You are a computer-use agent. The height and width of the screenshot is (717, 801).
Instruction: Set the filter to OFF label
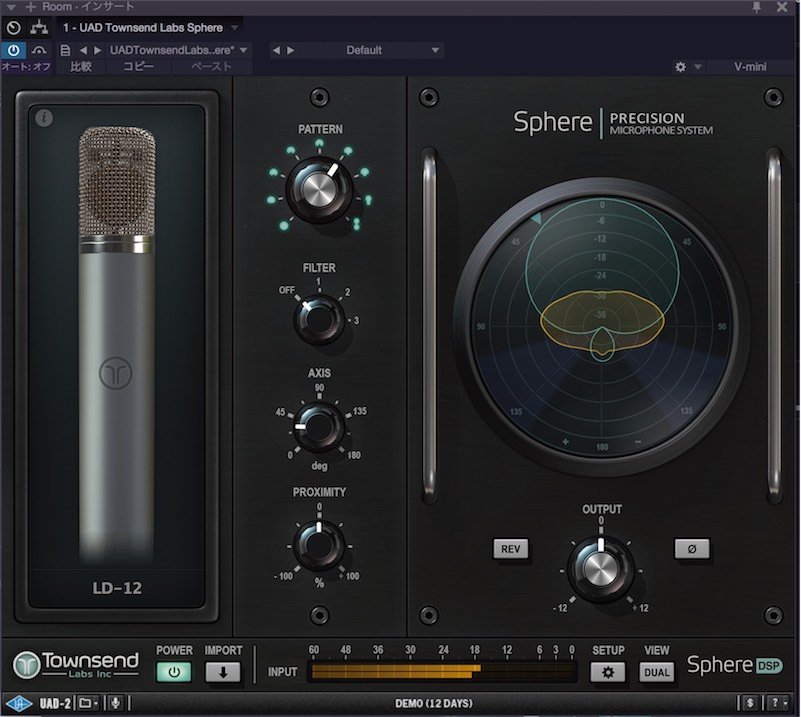[287, 290]
